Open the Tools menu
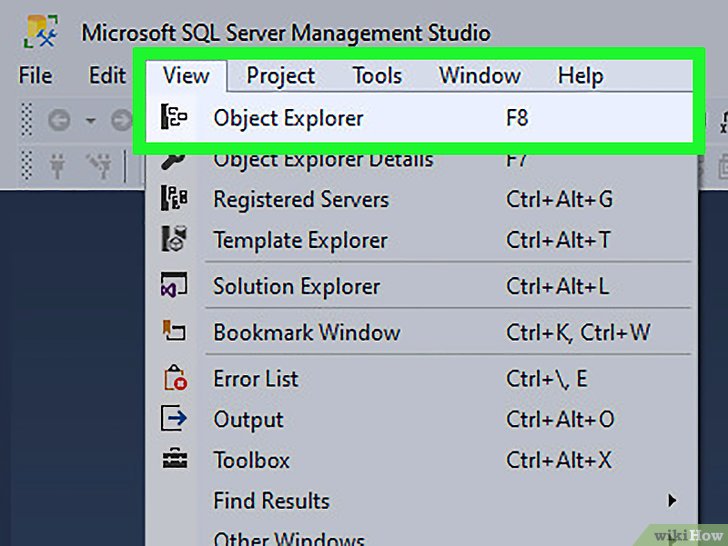 tap(377, 76)
